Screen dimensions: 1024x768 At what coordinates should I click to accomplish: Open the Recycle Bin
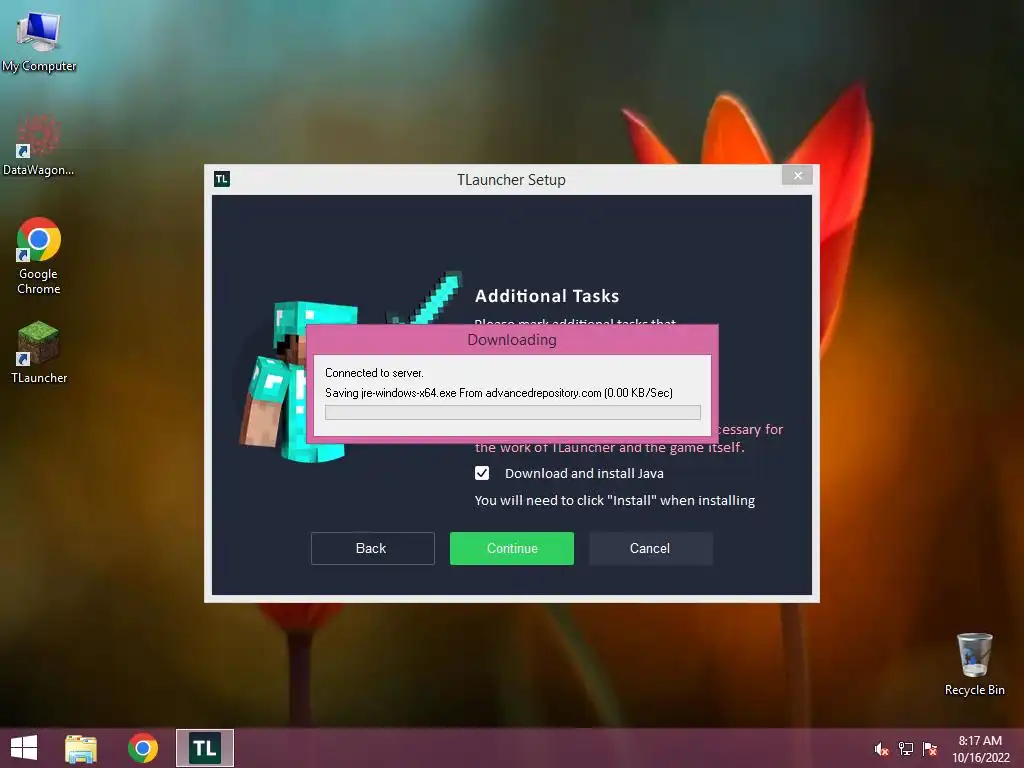pos(974,664)
